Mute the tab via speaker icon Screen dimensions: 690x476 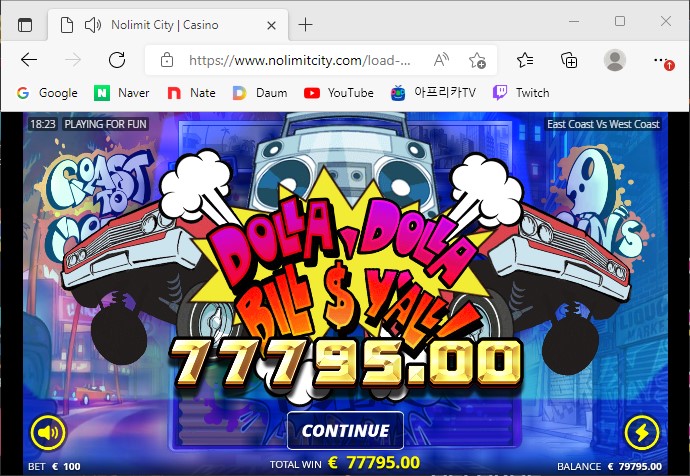[x=92, y=25]
